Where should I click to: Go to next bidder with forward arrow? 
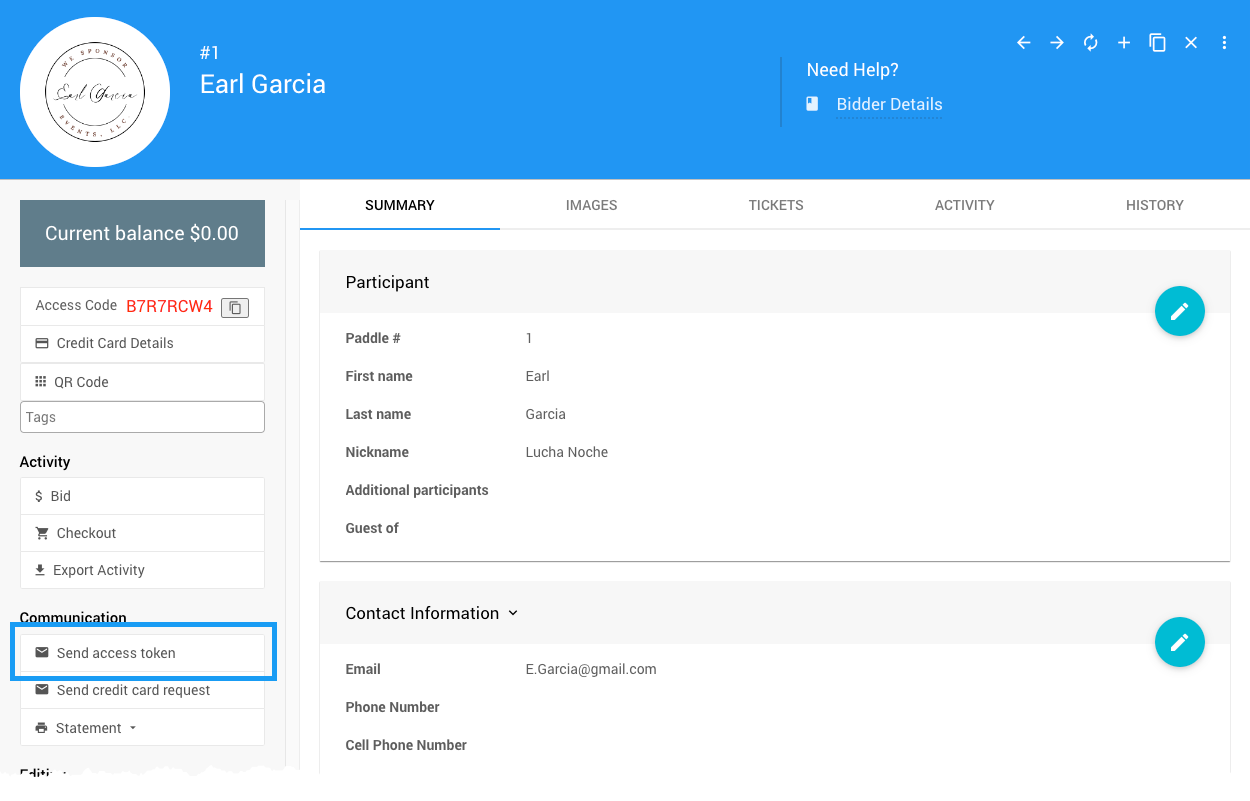pos(1057,43)
